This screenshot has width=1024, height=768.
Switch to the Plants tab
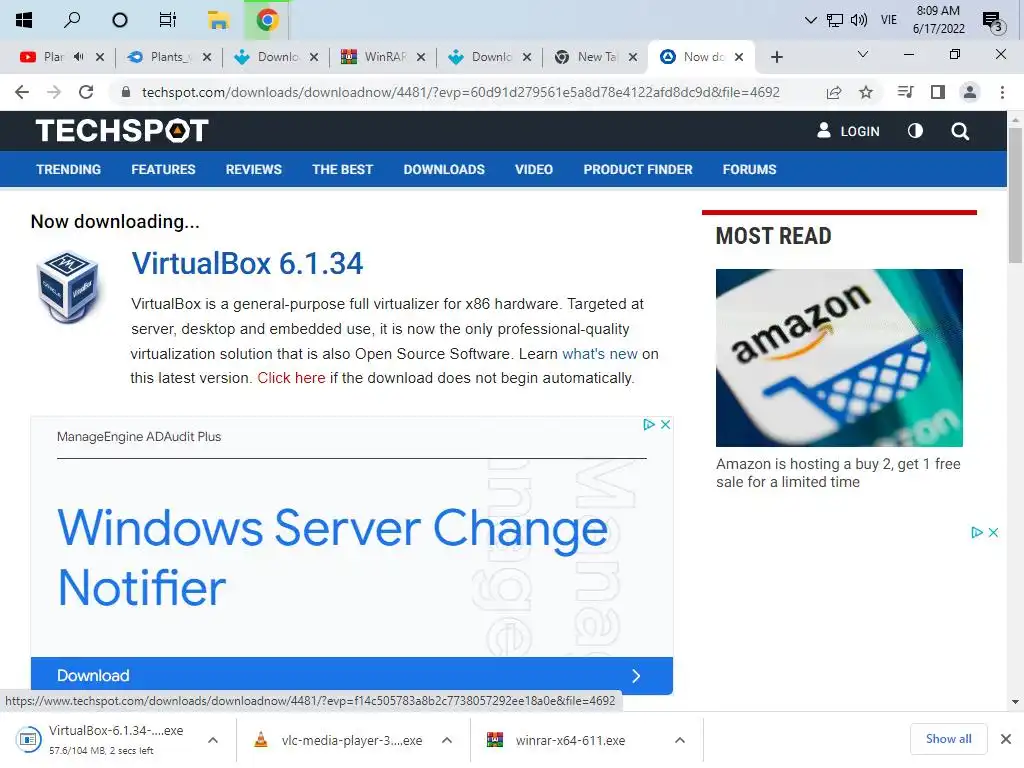tap(166, 57)
